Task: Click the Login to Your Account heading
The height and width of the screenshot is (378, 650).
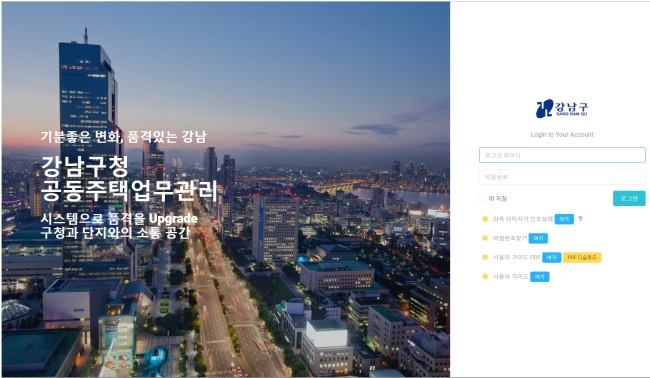Action: click(x=562, y=135)
